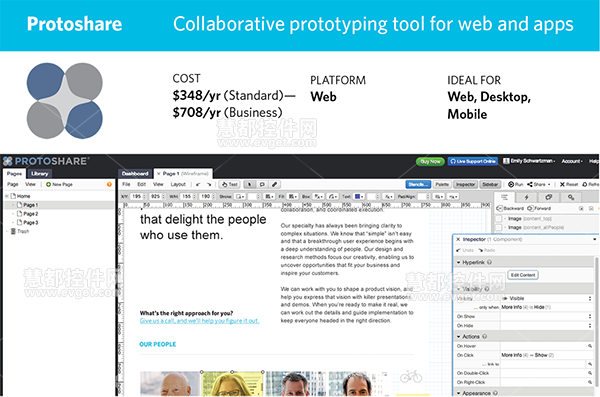Select the pointer selection tool

pyautogui.click(x=249, y=185)
